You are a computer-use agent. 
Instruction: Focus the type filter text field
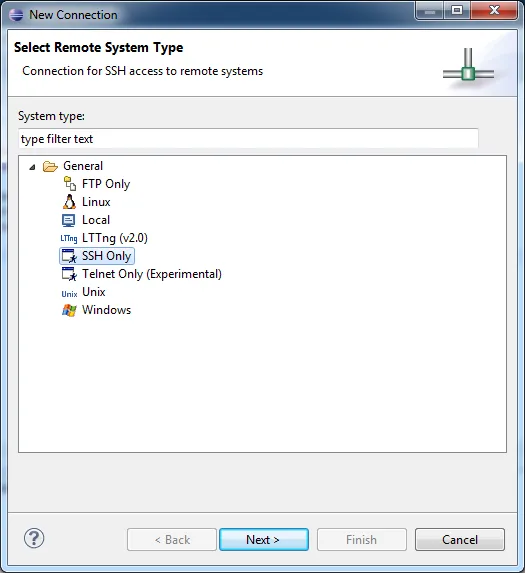248,138
